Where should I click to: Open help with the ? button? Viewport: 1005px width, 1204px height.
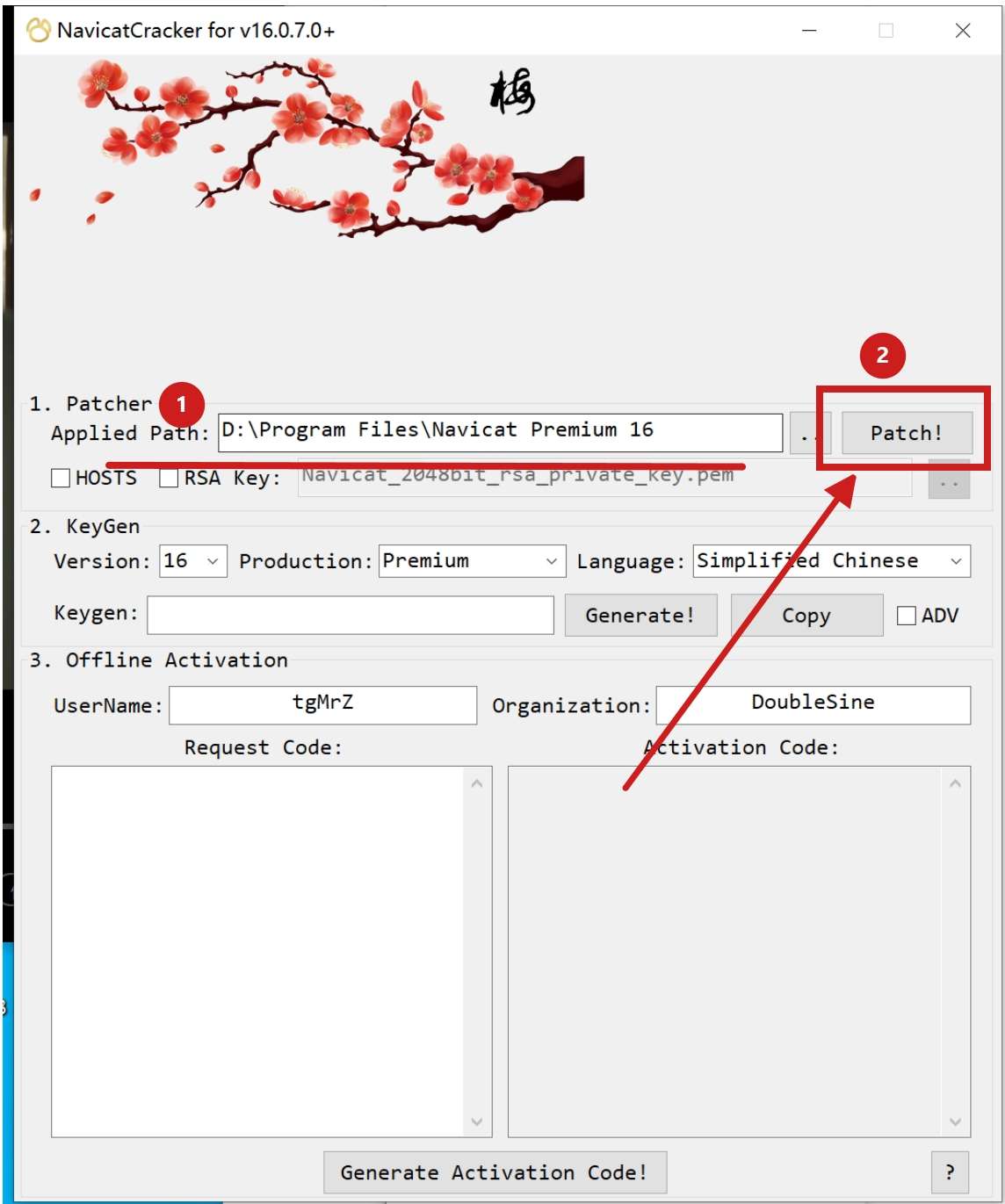click(x=950, y=1172)
